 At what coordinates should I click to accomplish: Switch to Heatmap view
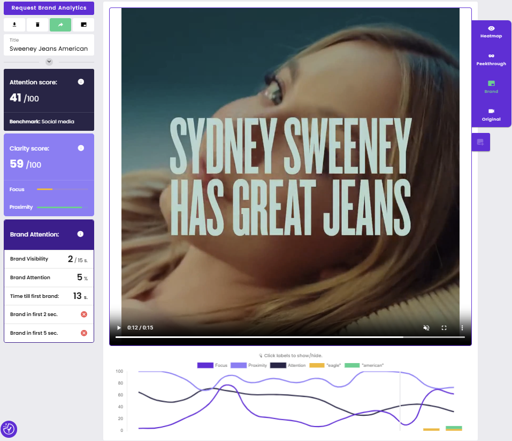tap(491, 32)
